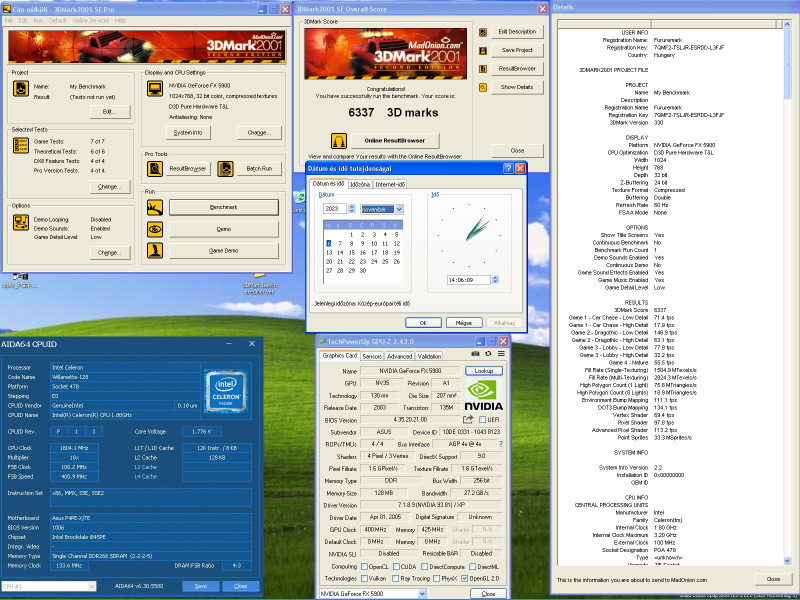Click the GPU-Z refresh icon
This screenshot has height=600, width=800.
click(x=488, y=354)
